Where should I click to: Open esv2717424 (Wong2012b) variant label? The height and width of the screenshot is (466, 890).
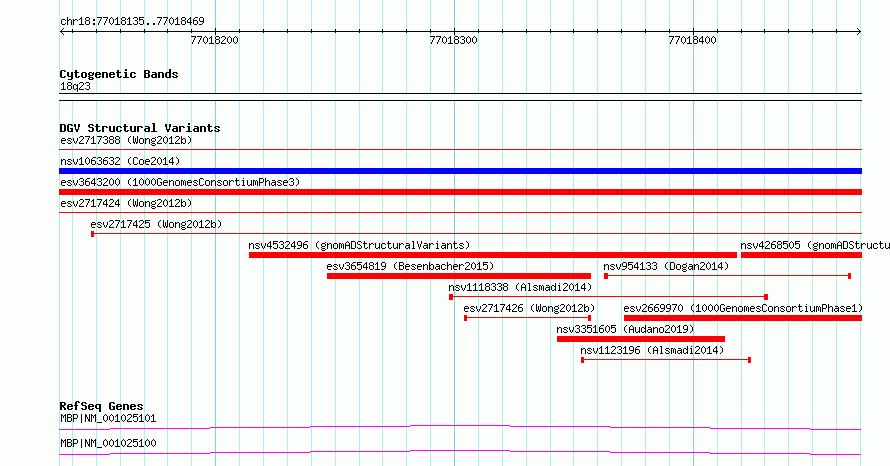point(126,203)
